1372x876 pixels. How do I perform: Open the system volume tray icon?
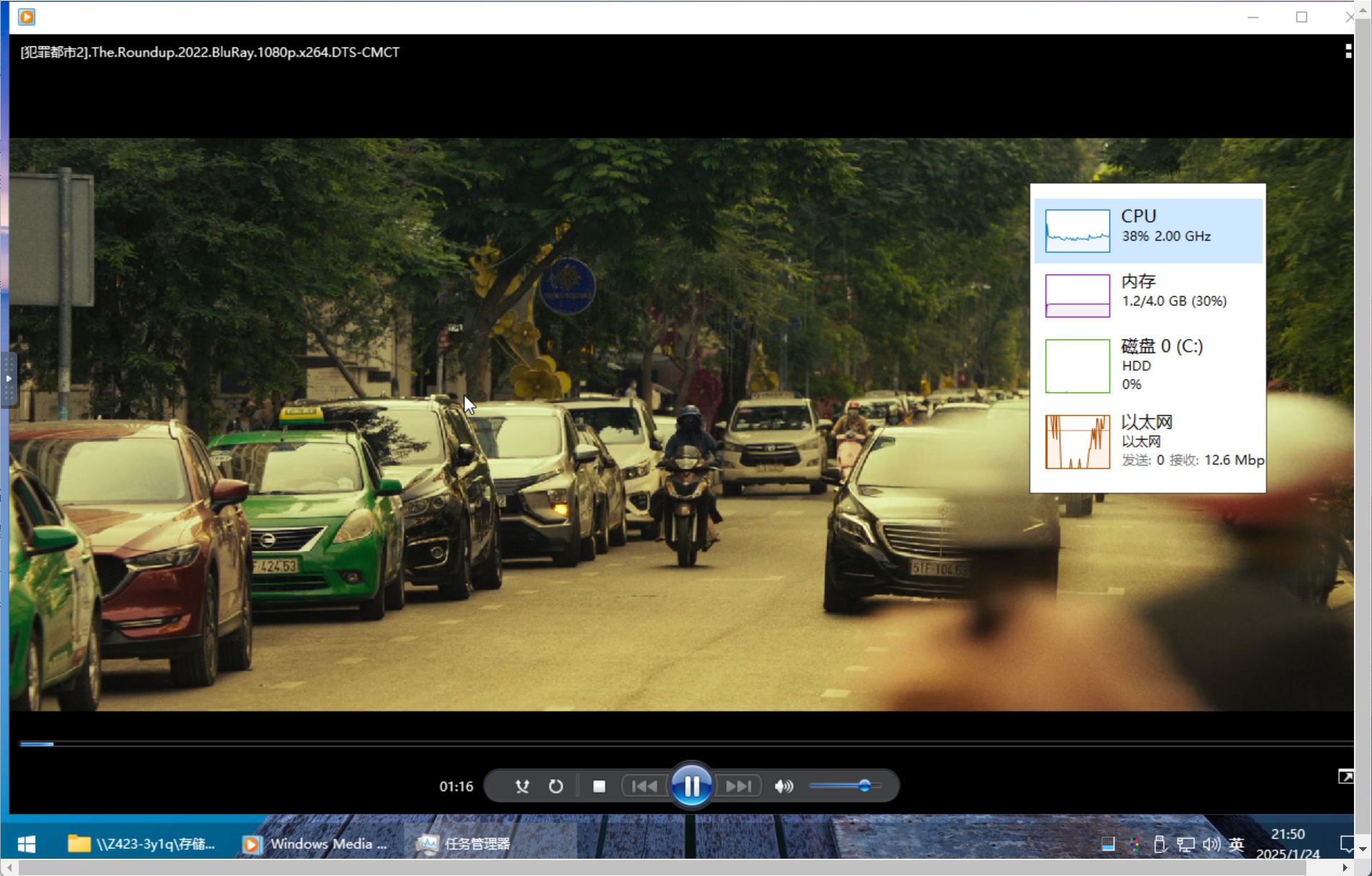click(x=1211, y=844)
